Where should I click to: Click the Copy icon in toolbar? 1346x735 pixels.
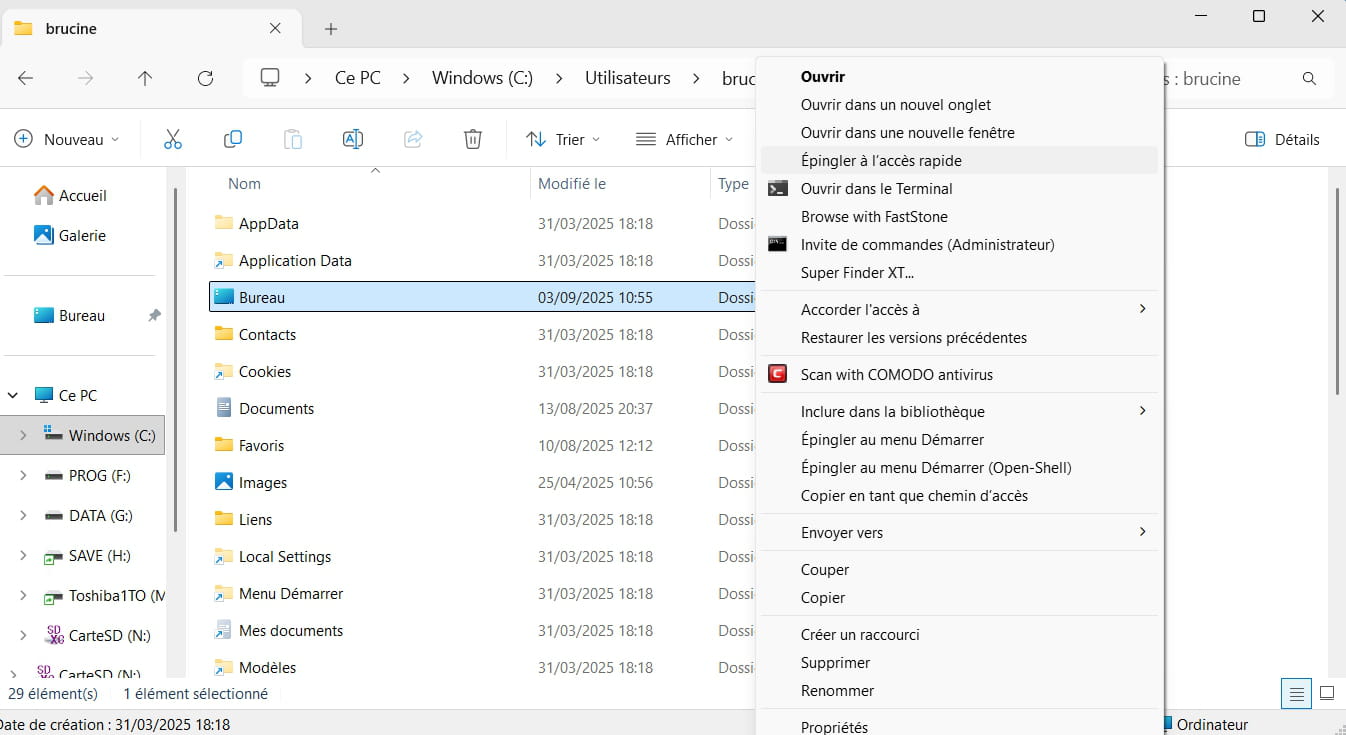click(233, 139)
